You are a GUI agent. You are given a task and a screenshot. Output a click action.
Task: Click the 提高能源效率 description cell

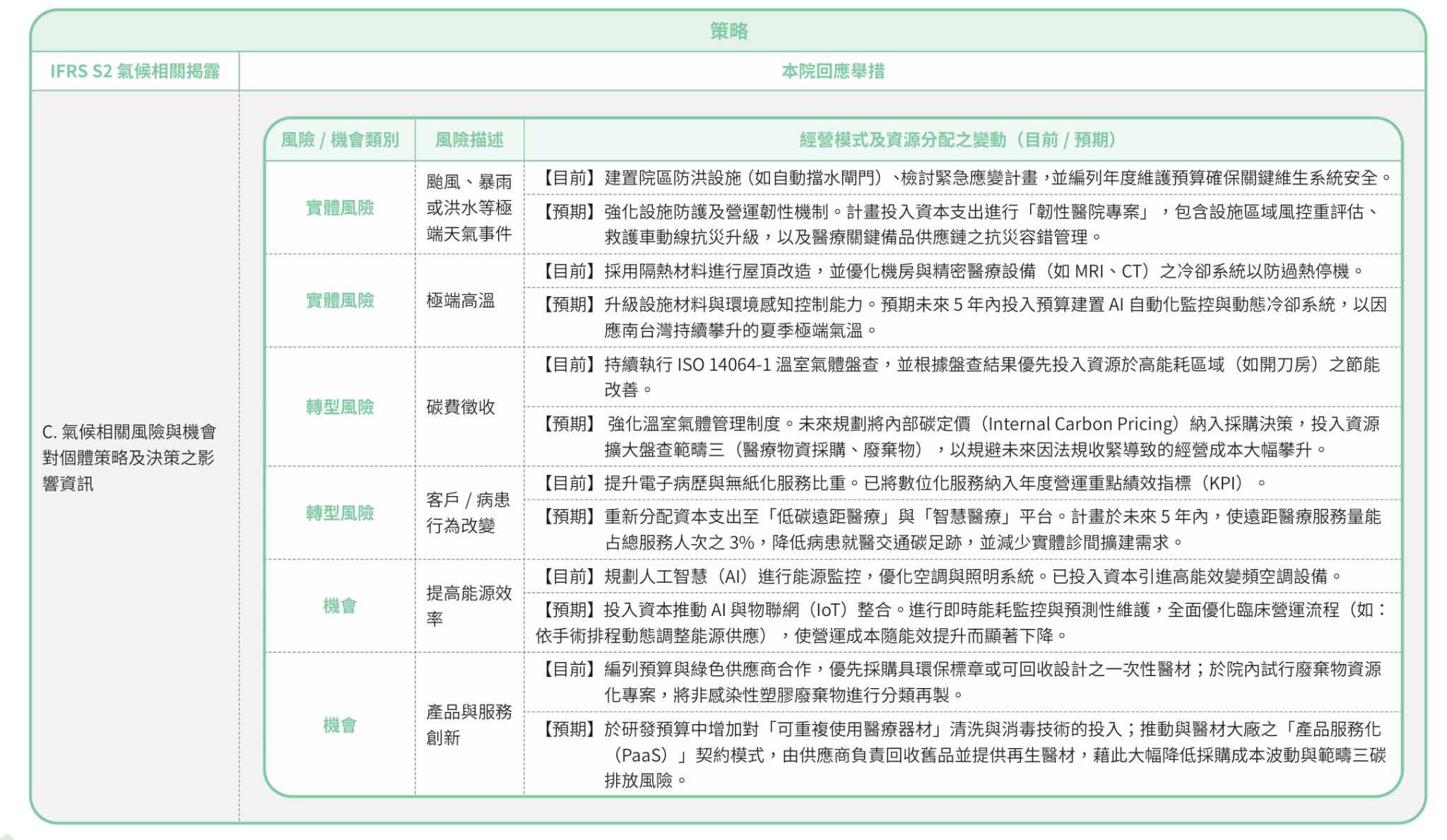[469, 606]
